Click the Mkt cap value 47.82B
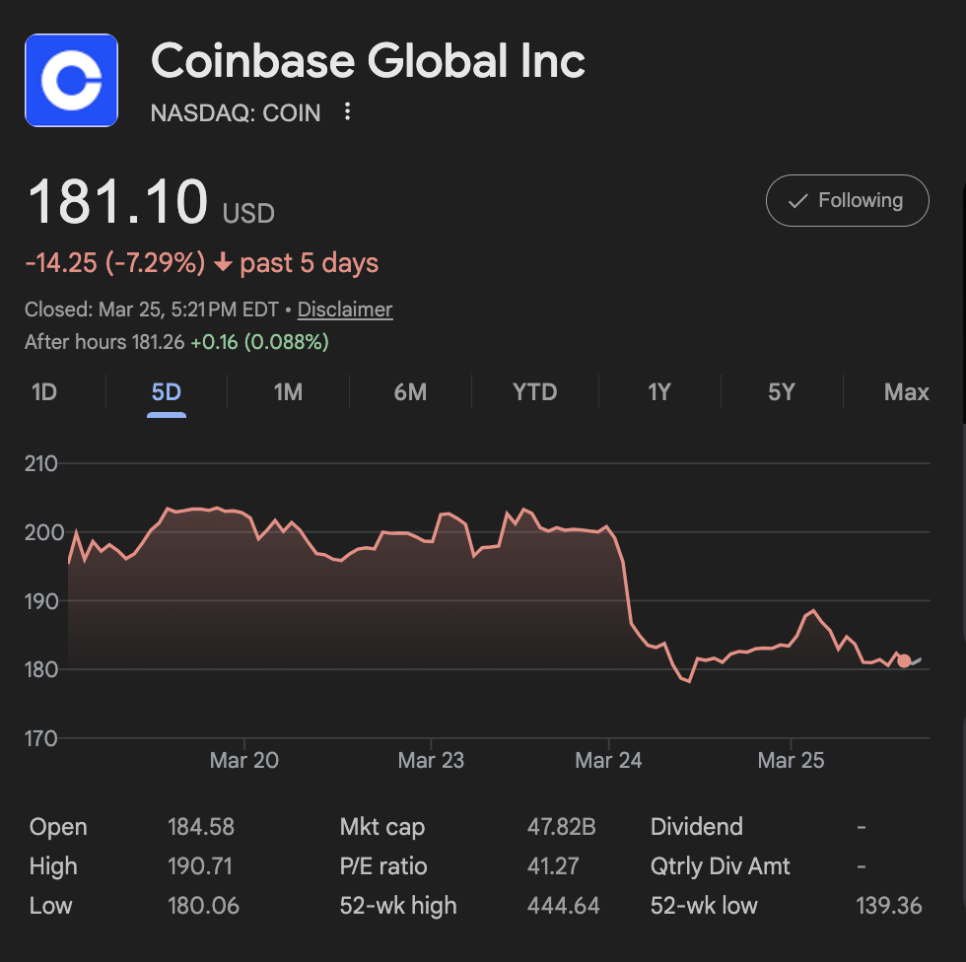 pos(561,827)
